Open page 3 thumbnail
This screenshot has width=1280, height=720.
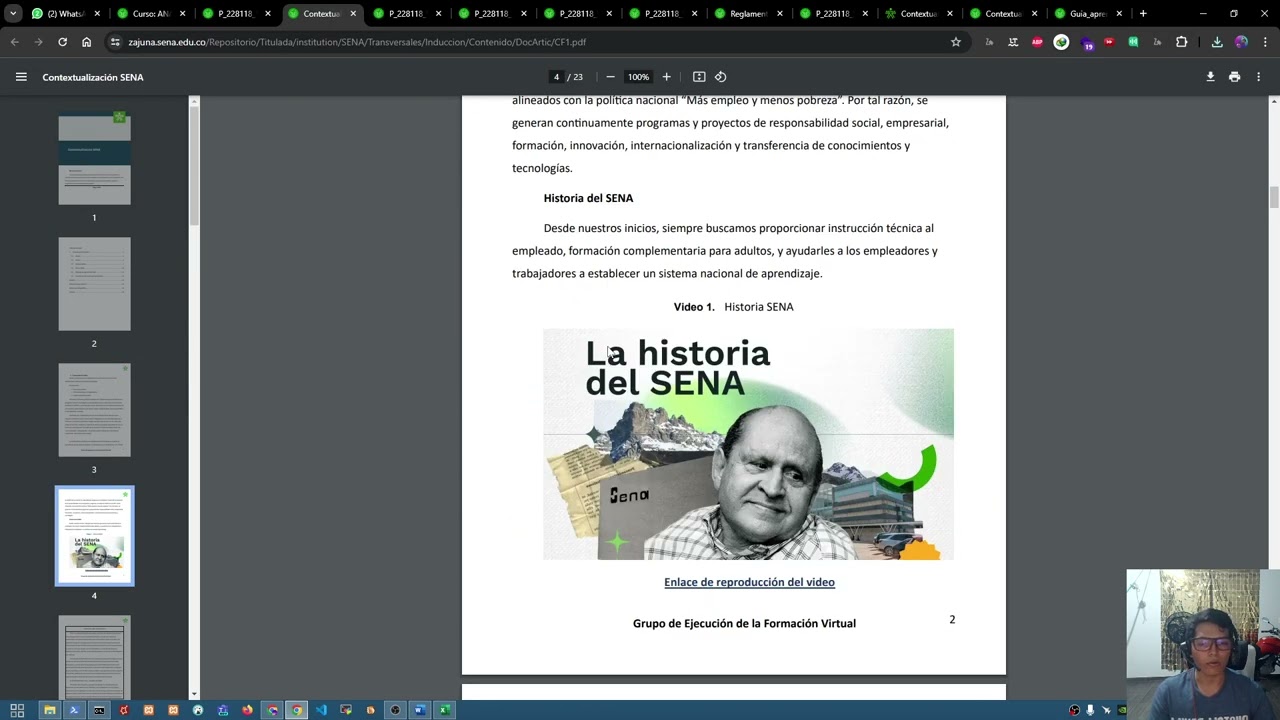coord(94,410)
